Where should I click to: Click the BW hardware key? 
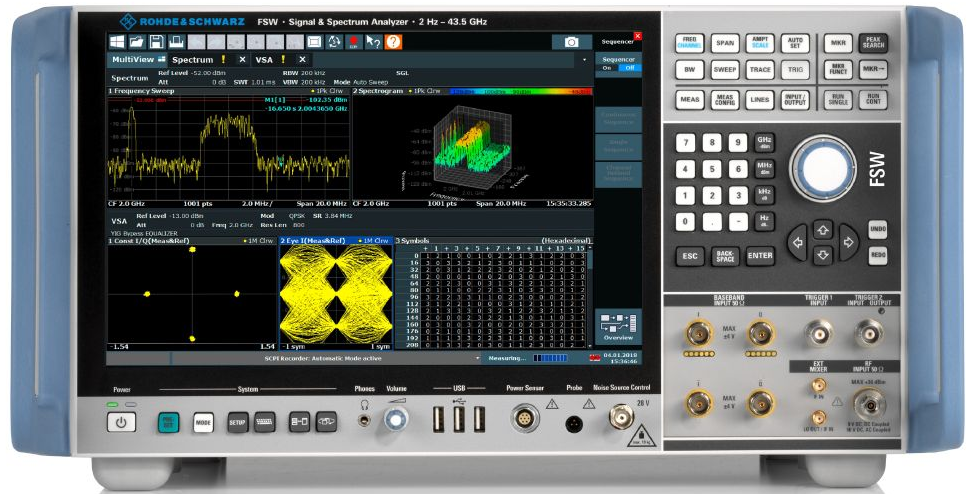[x=689, y=70]
